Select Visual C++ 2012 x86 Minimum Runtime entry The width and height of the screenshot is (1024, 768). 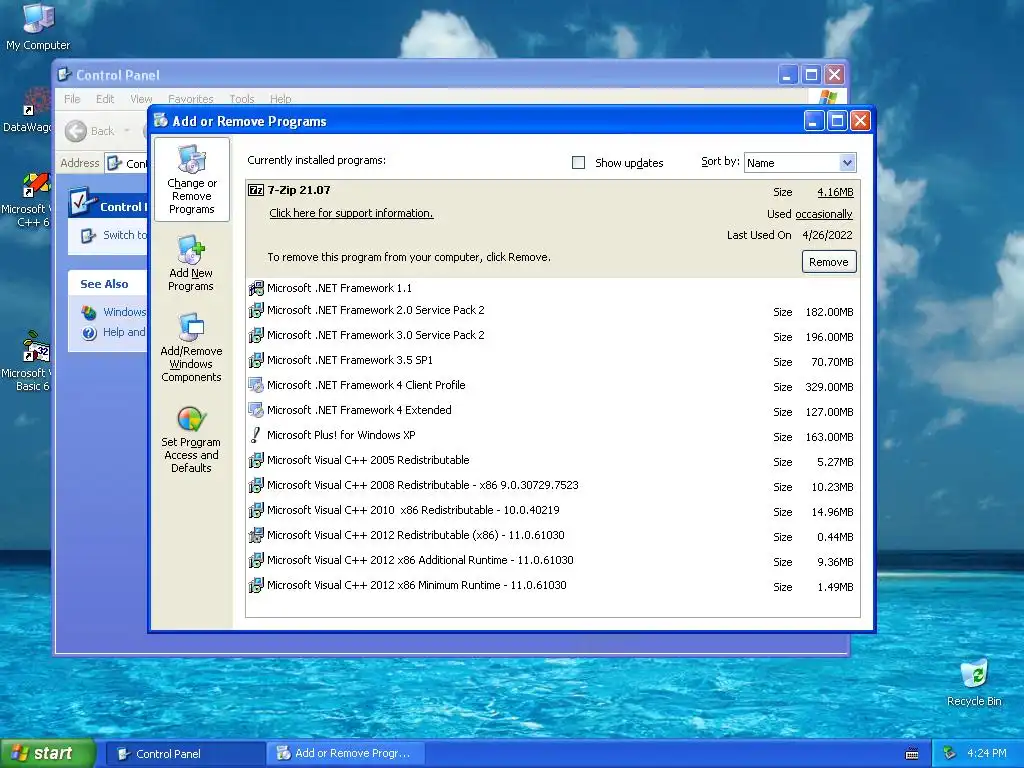552,586
